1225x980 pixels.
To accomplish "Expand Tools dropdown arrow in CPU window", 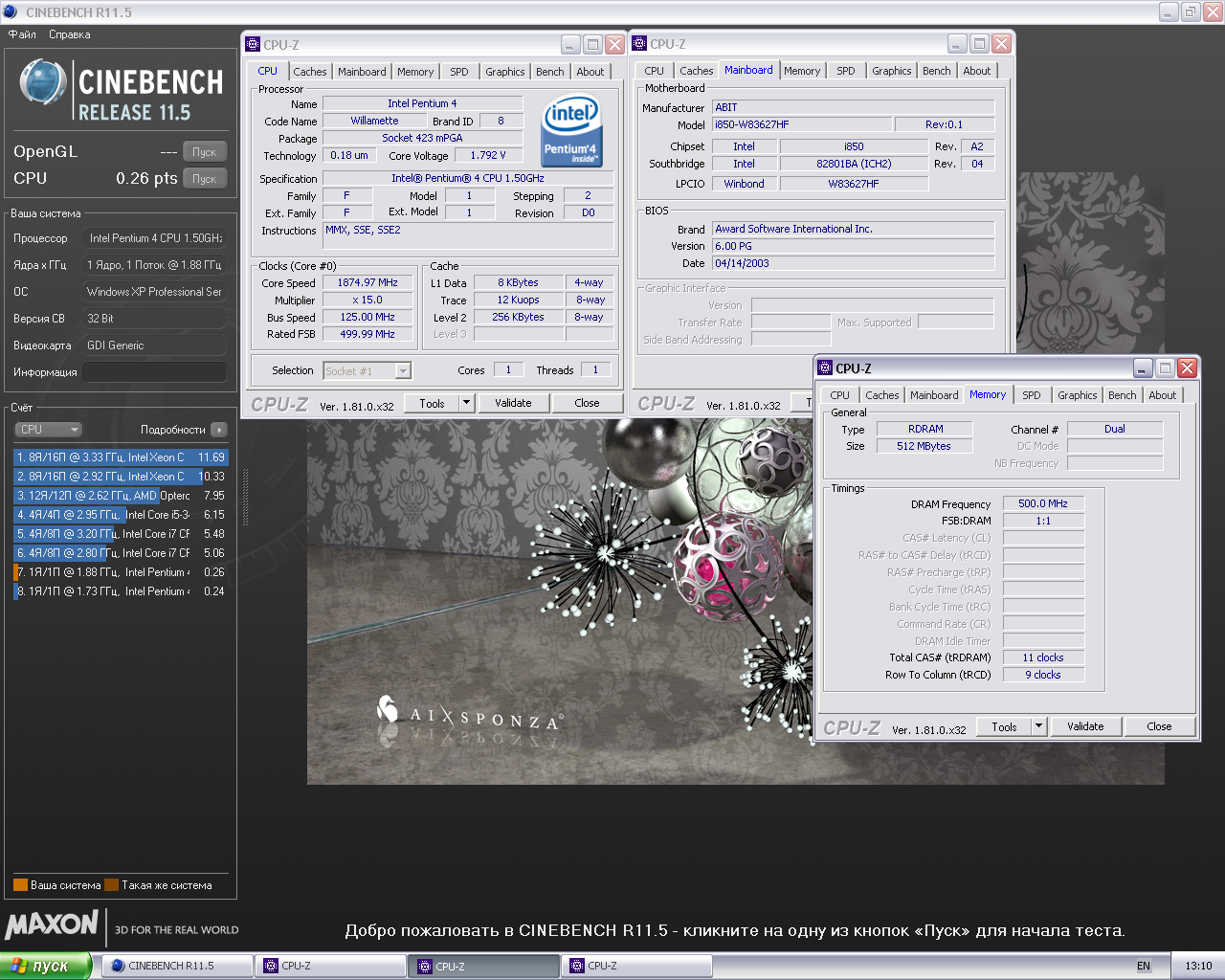I will coord(466,403).
